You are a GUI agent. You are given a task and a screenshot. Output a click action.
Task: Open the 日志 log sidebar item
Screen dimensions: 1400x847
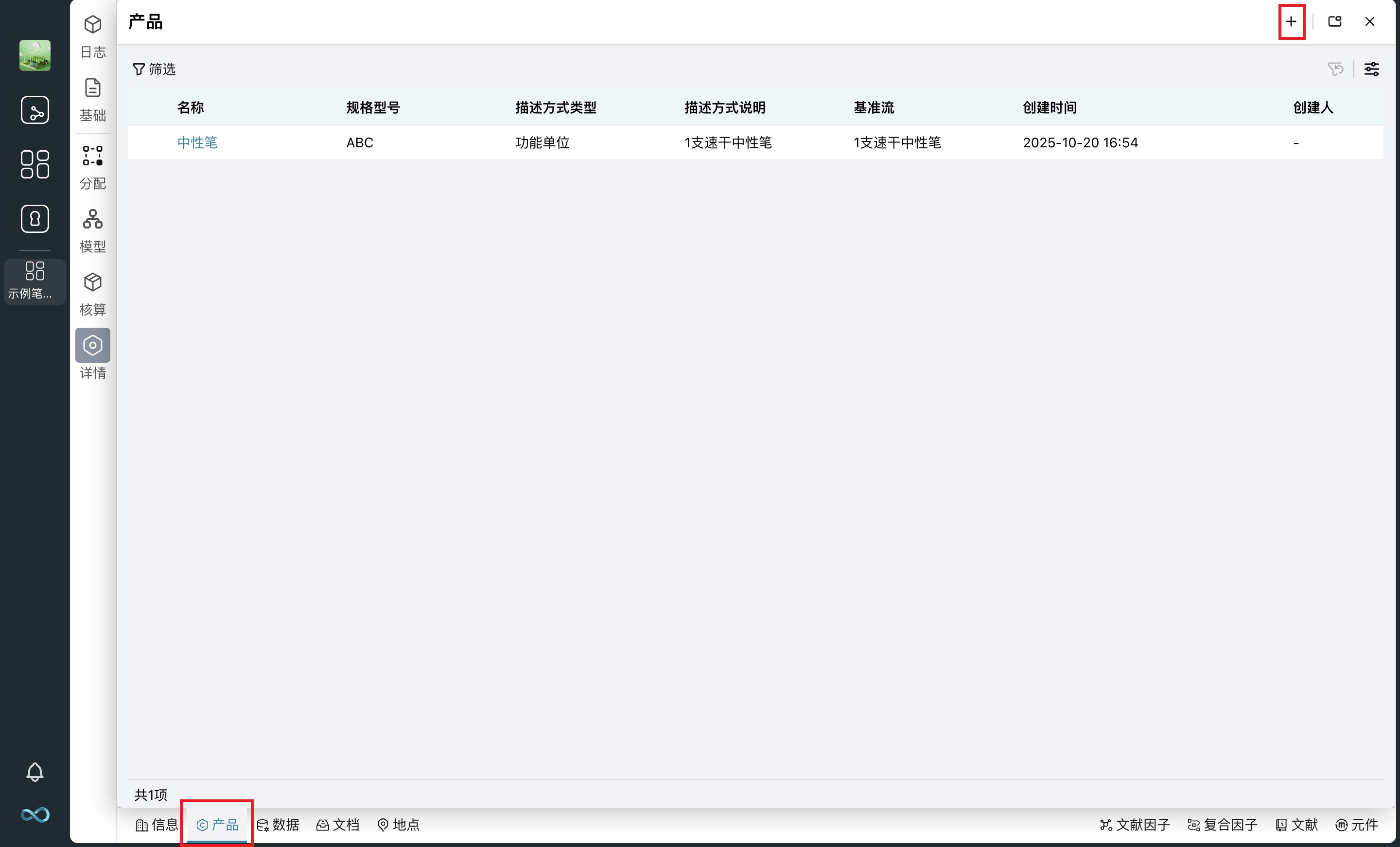93,36
